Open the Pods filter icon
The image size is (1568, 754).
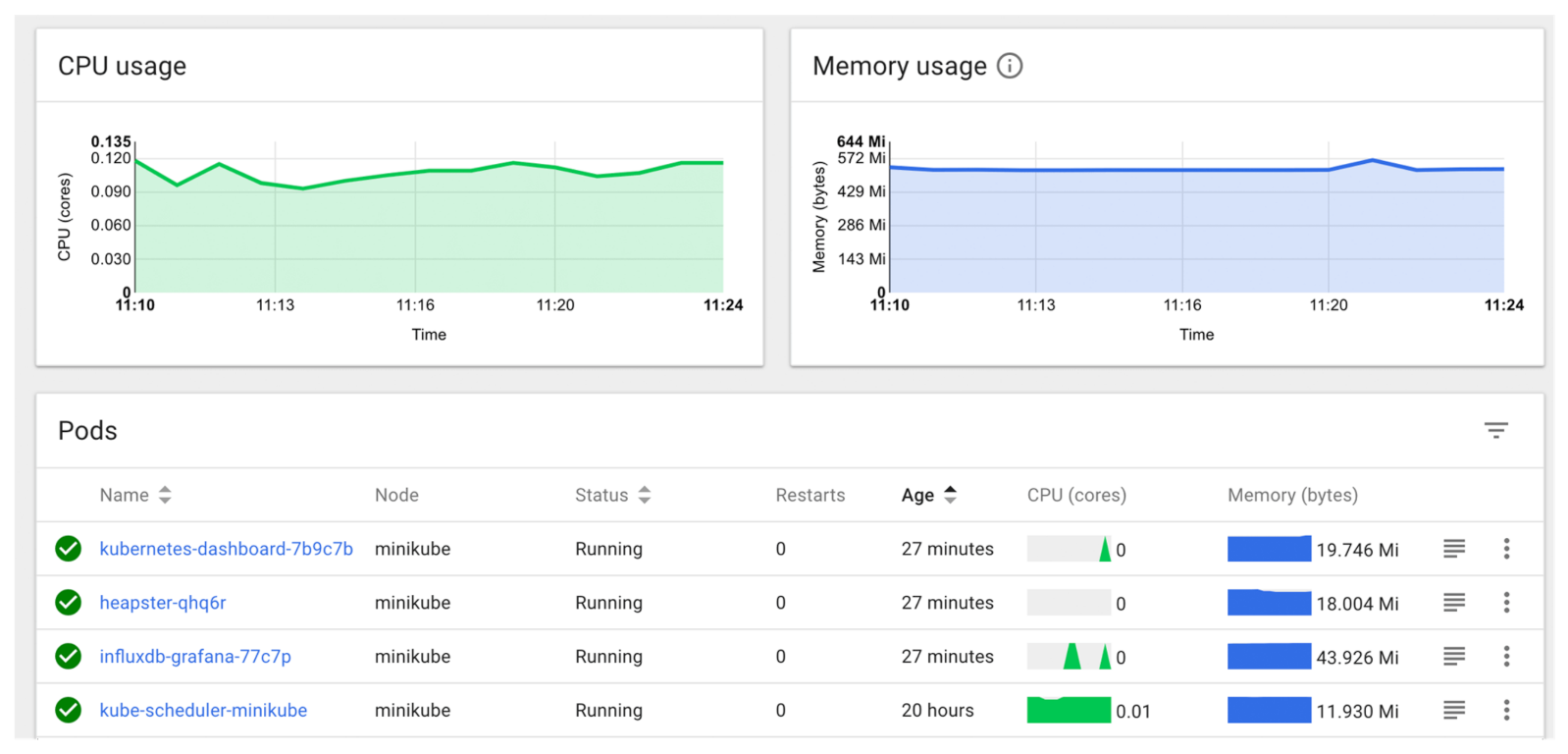coord(1495,430)
